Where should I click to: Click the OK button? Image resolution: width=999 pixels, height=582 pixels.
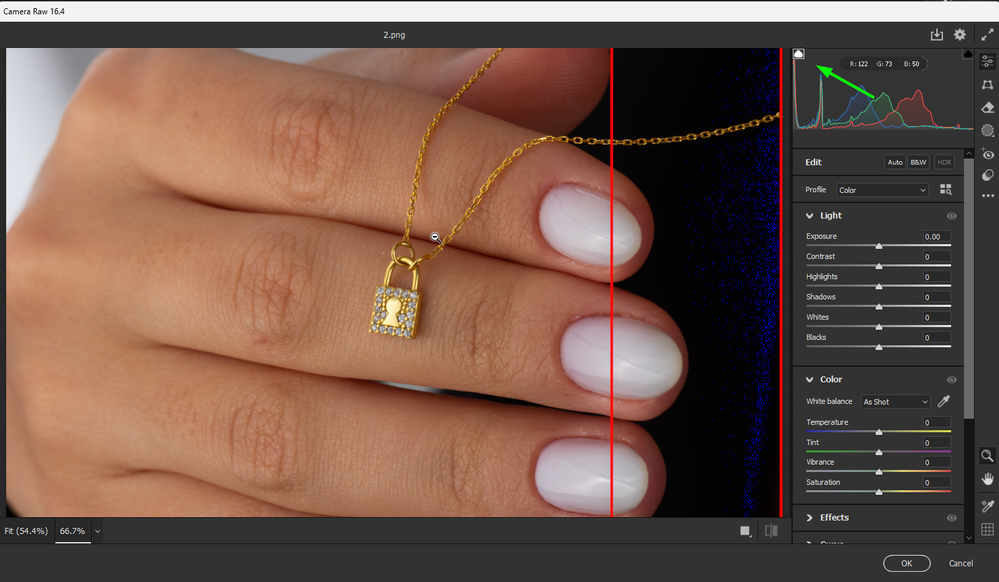click(906, 563)
